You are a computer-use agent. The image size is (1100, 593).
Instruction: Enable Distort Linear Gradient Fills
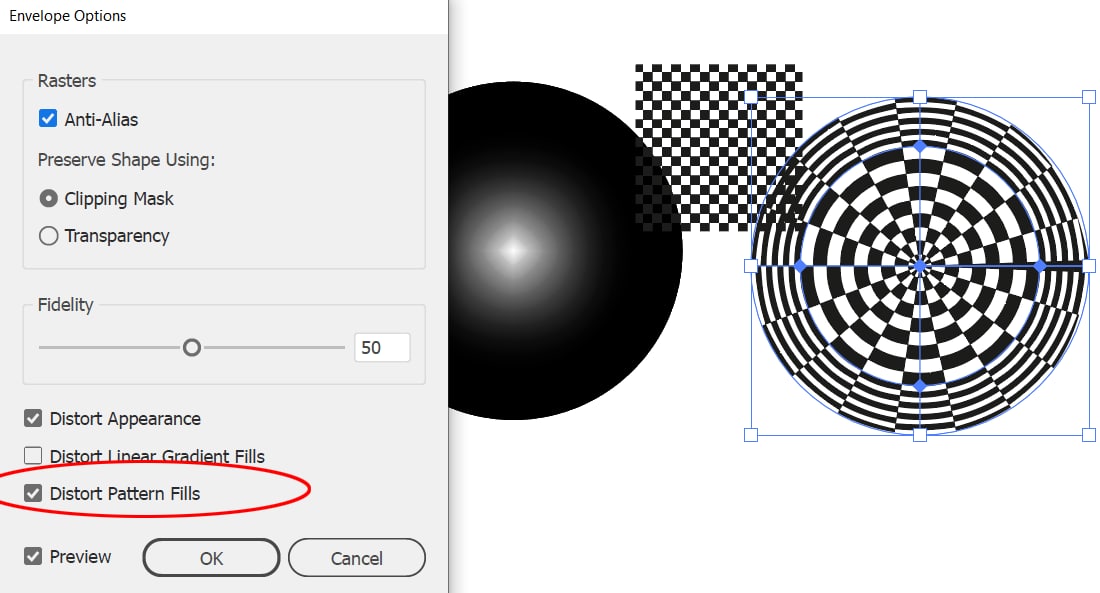click(x=33, y=455)
